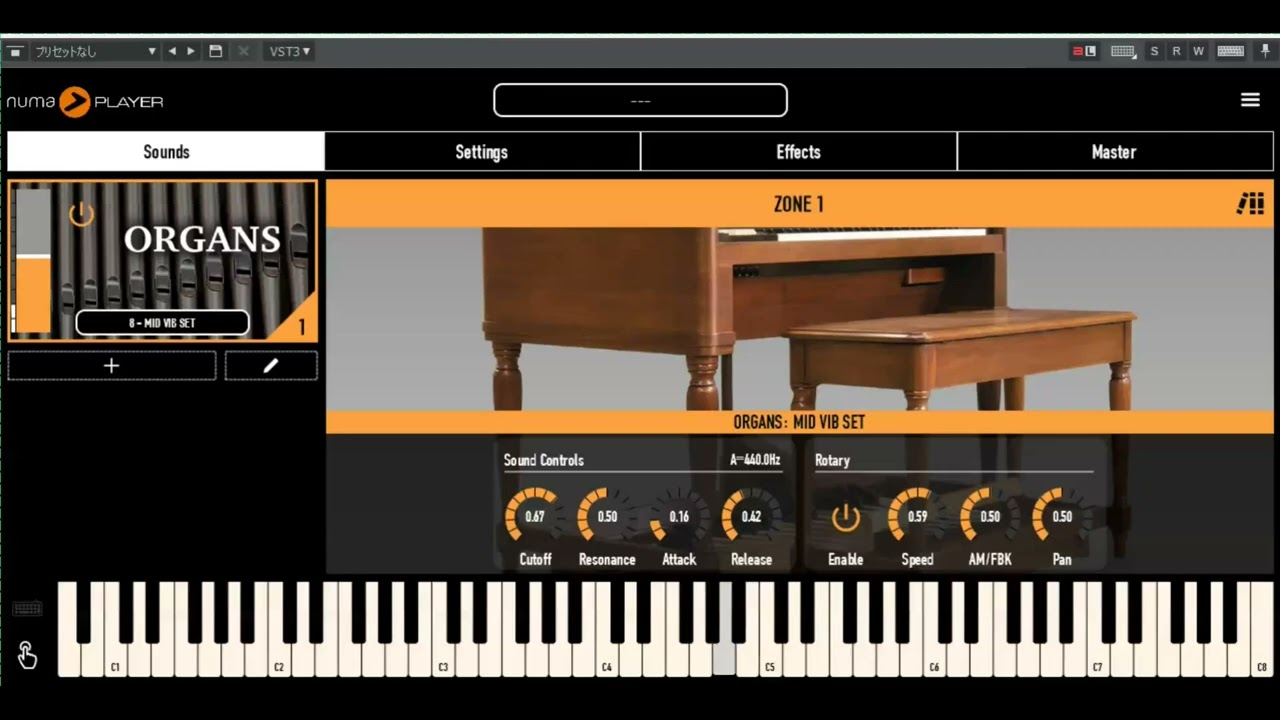Save the preset using the floppy disk icon

215,51
